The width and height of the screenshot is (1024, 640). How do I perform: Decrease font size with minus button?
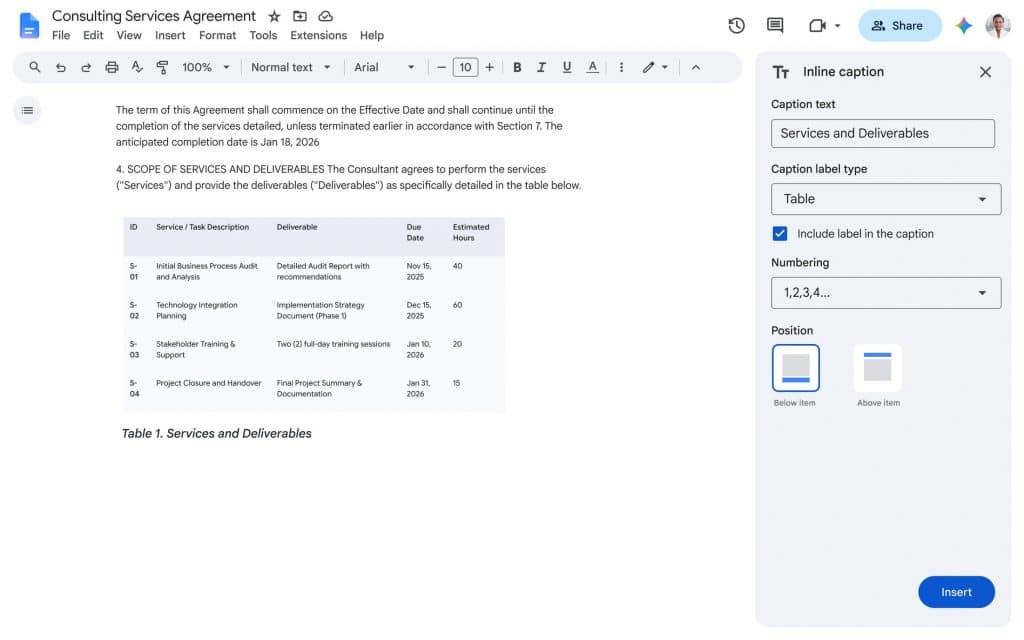tap(441, 67)
